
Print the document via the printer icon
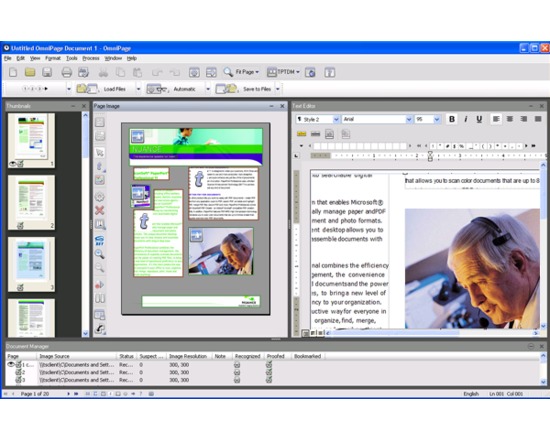[66, 73]
